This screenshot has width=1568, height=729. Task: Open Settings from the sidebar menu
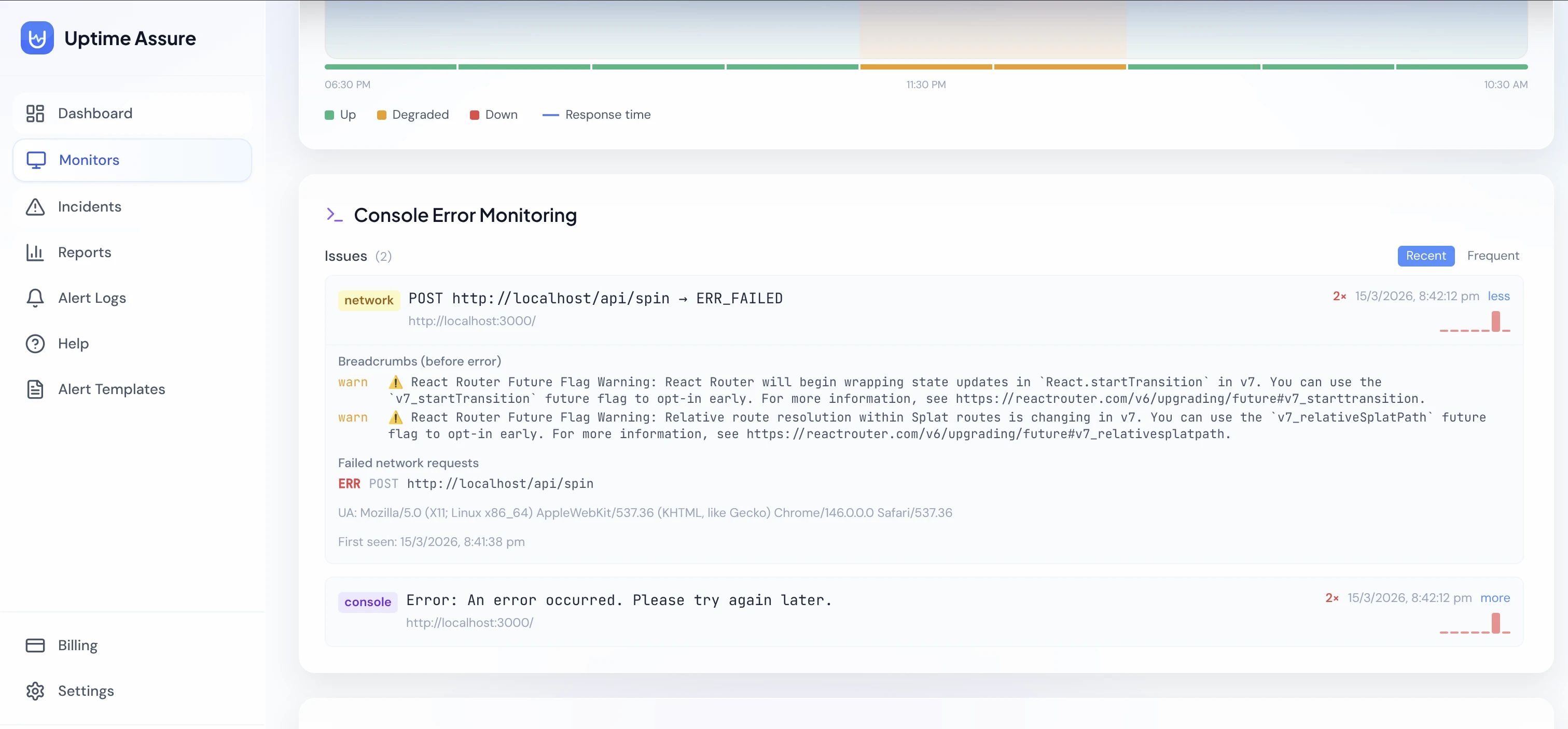[x=86, y=691]
